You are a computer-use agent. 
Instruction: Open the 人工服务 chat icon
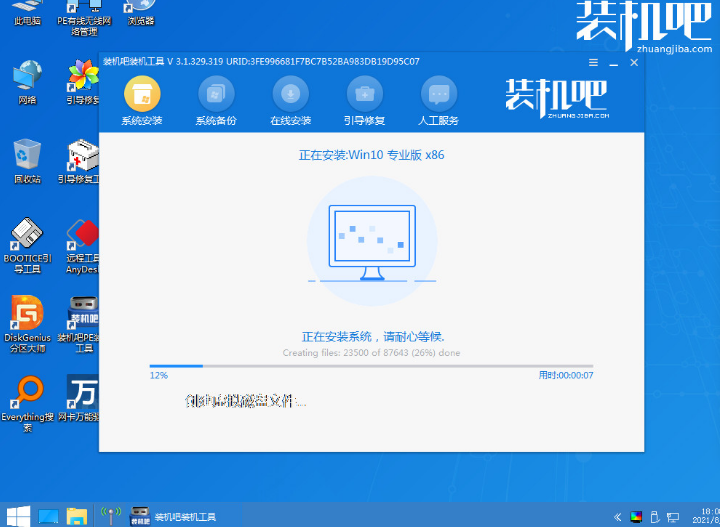point(439,94)
